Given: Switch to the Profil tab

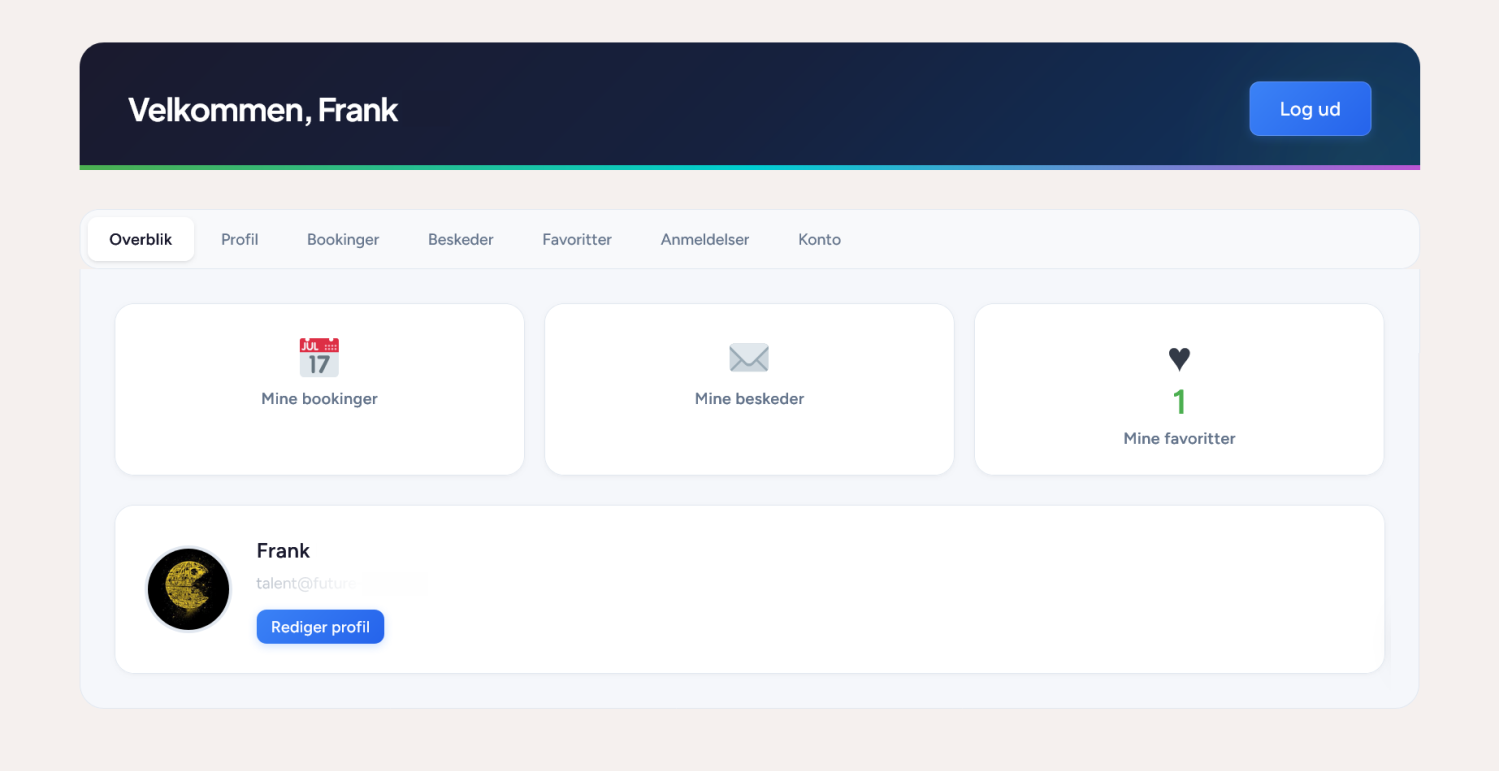Looking at the screenshot, I should coord(240,240).
